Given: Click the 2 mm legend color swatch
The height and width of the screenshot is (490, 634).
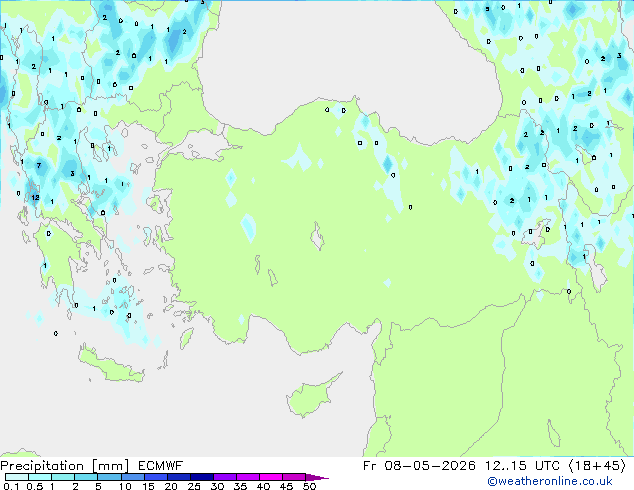Looking at the screenshot, I should [86, 477].
